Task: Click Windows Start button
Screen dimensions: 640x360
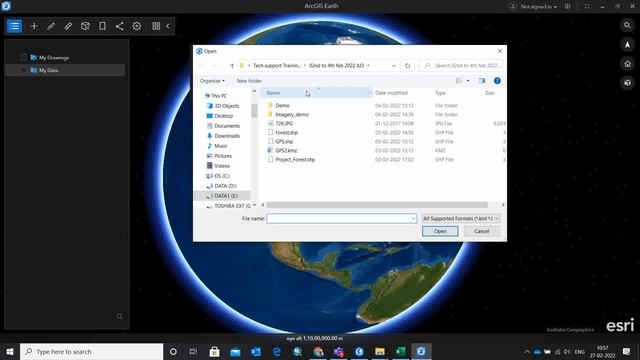Action: click(10, 351)
